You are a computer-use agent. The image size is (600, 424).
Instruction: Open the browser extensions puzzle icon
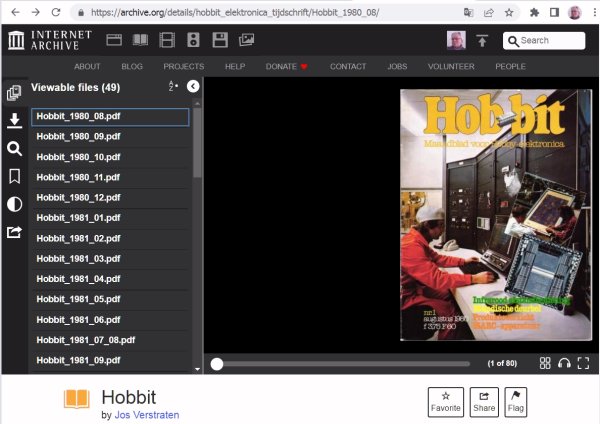pyautogui.click(x=534, y=13)
